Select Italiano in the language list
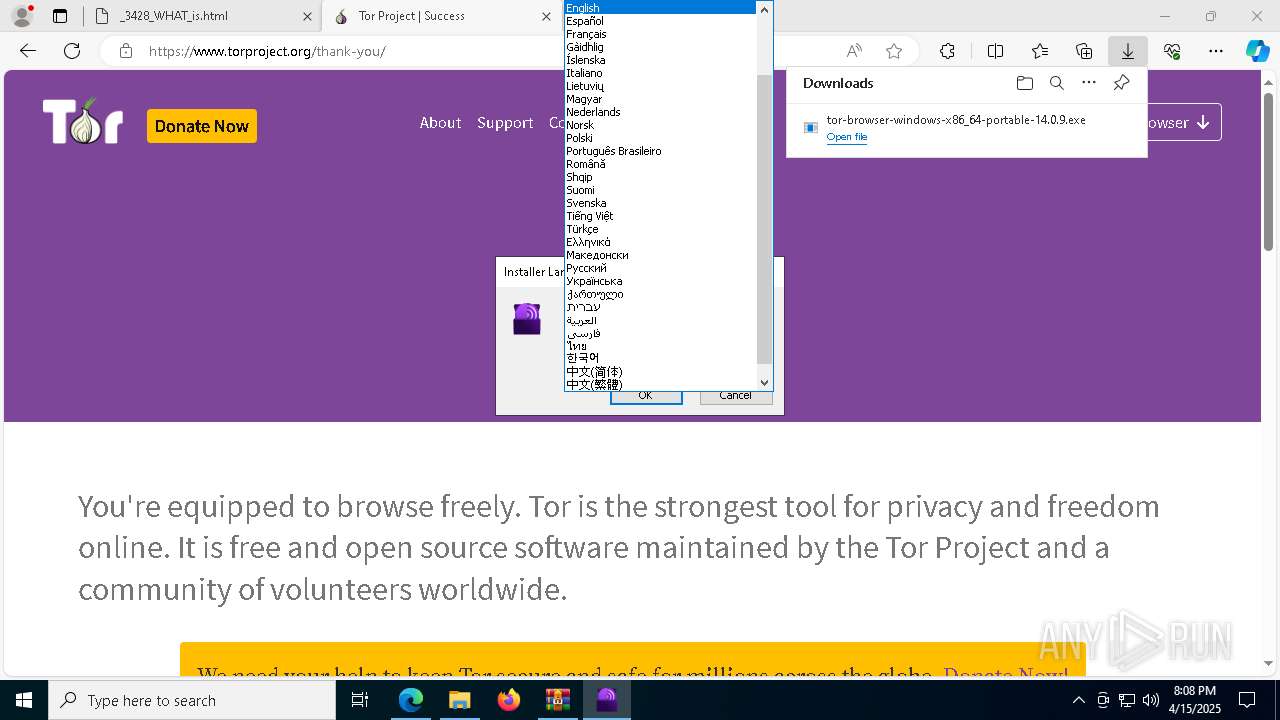The height and width of the screenshot is (720, 1280). pyautogui.click(x=661, y=73)
